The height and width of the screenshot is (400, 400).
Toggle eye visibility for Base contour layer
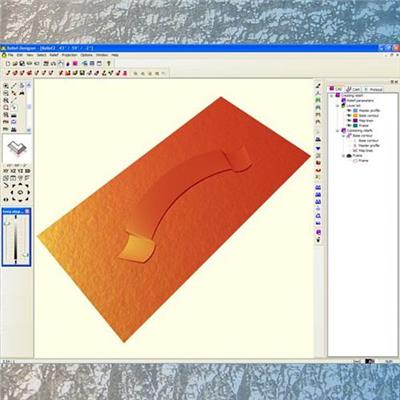[349, 115]
